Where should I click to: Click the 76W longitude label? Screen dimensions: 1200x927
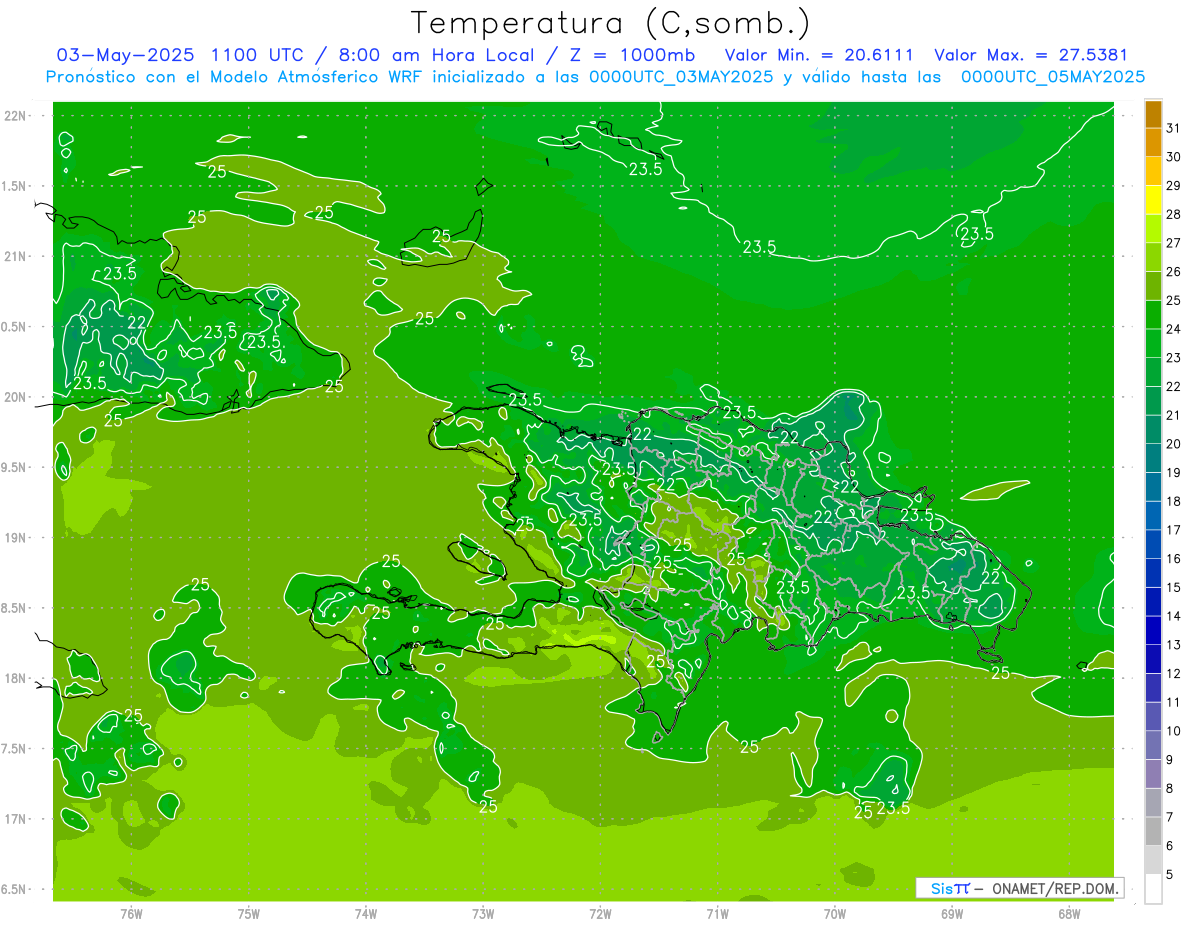131,913
